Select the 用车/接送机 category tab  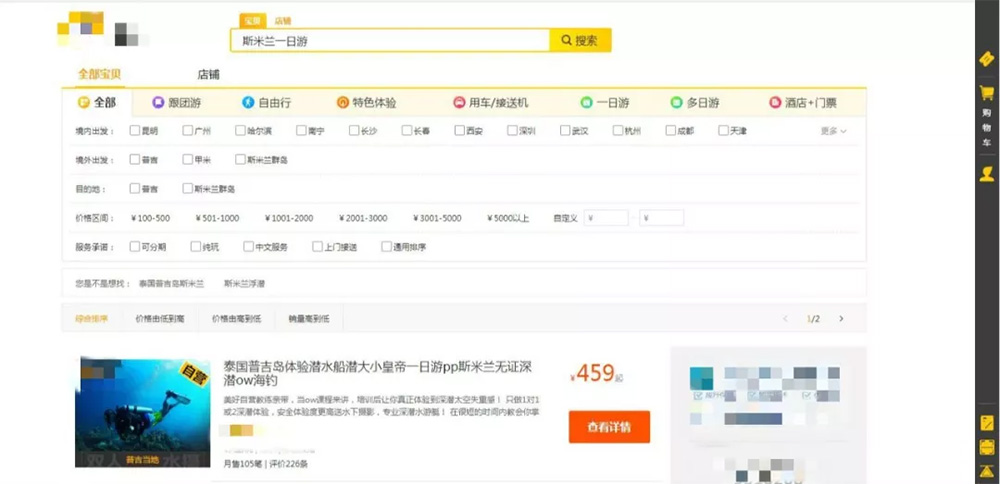490,103
